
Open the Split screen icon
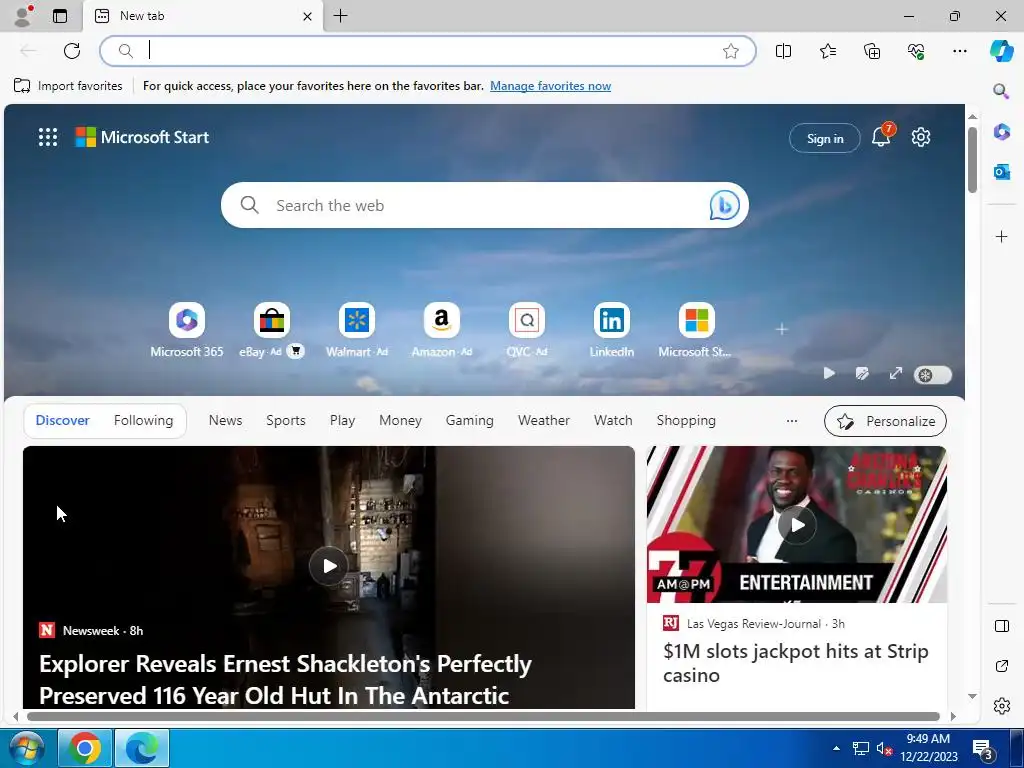tap(783, 51)
